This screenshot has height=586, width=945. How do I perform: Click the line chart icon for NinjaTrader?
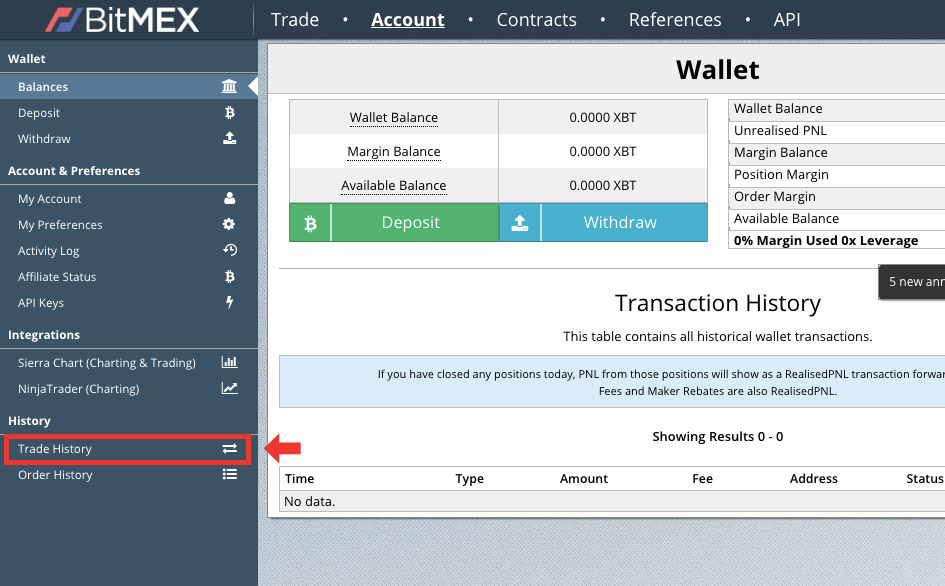229,389
